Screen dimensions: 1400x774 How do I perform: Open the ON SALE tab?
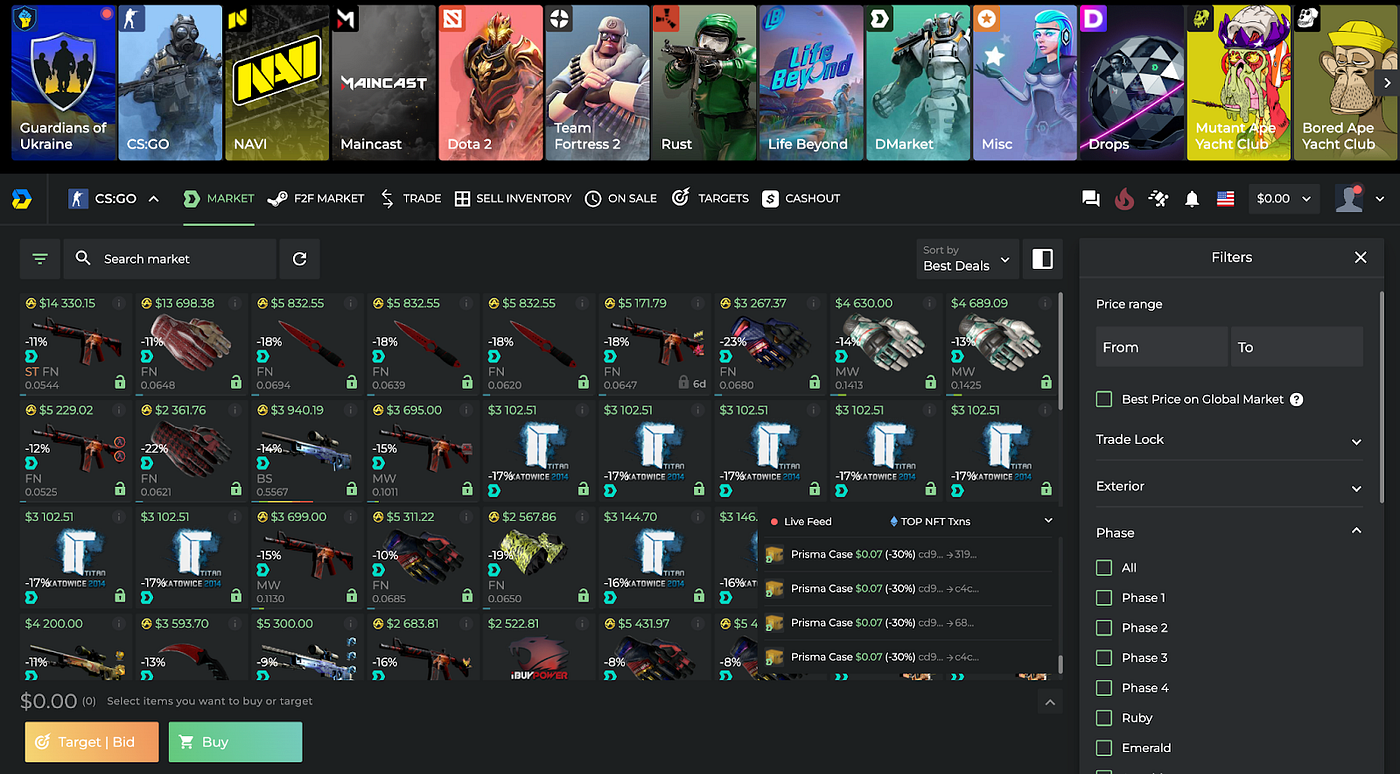(621, 199)
